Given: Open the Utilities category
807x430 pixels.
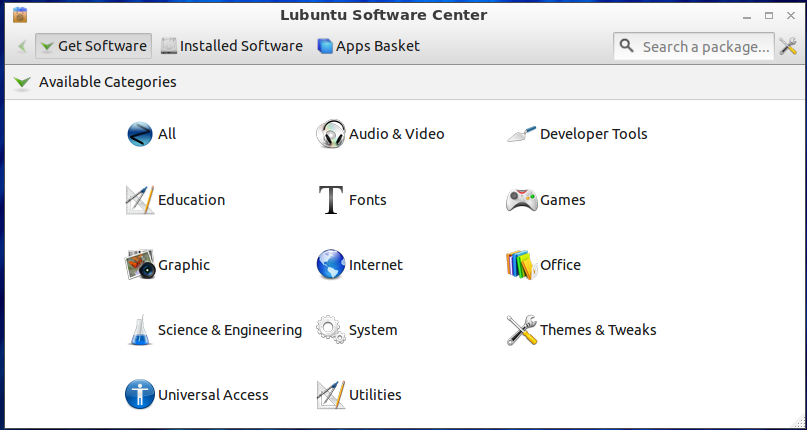Looking at the screenshot, I should (374, 395).
